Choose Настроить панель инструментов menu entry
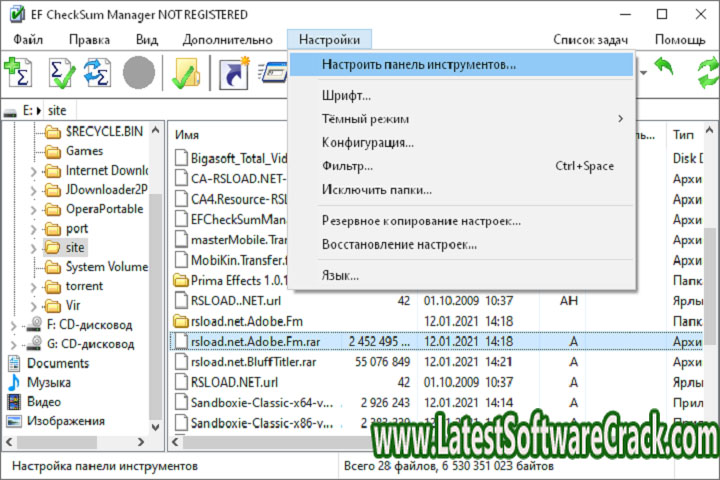Screen dimensions: 720x480 coord(461,64)
